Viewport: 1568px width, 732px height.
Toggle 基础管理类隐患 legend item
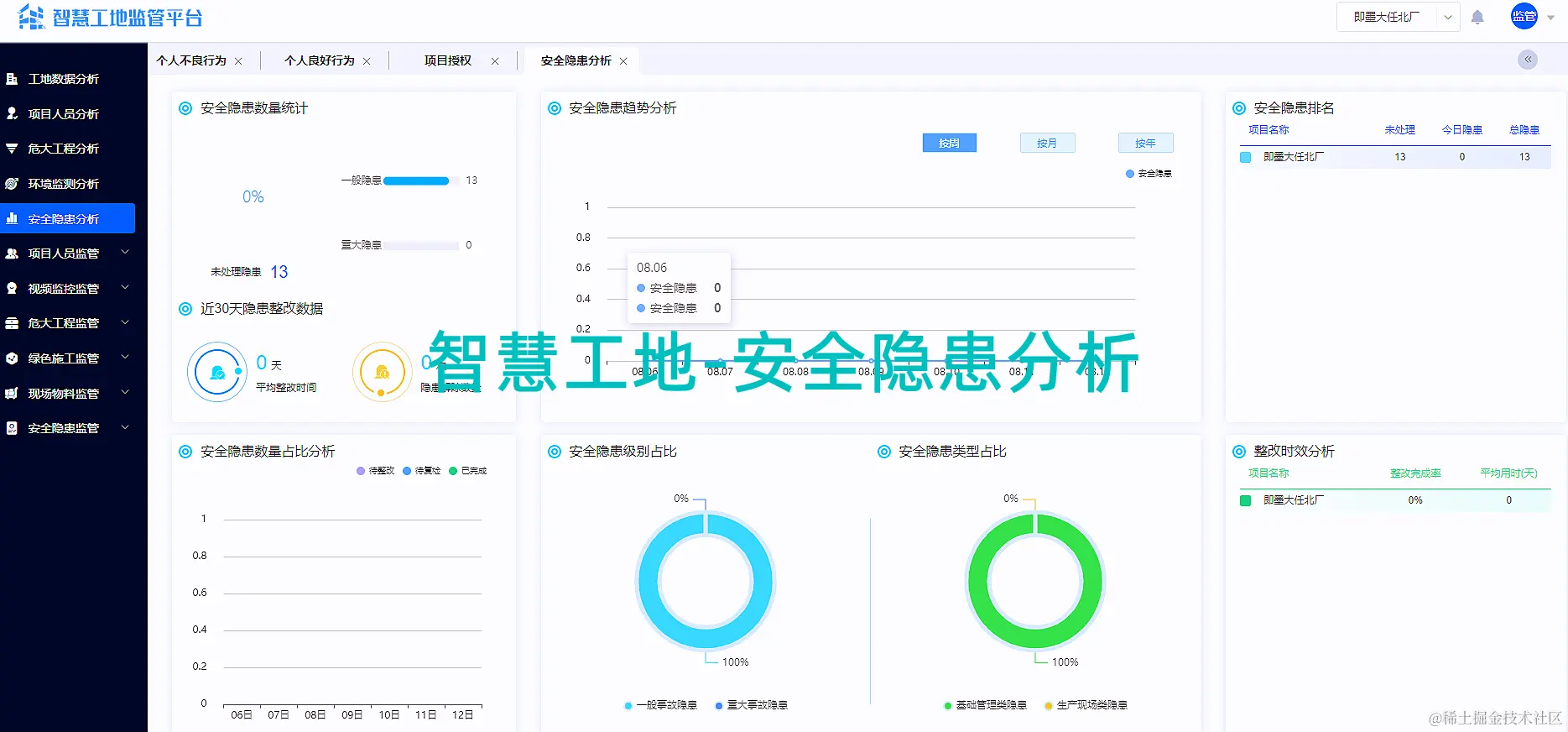point(986,705)
